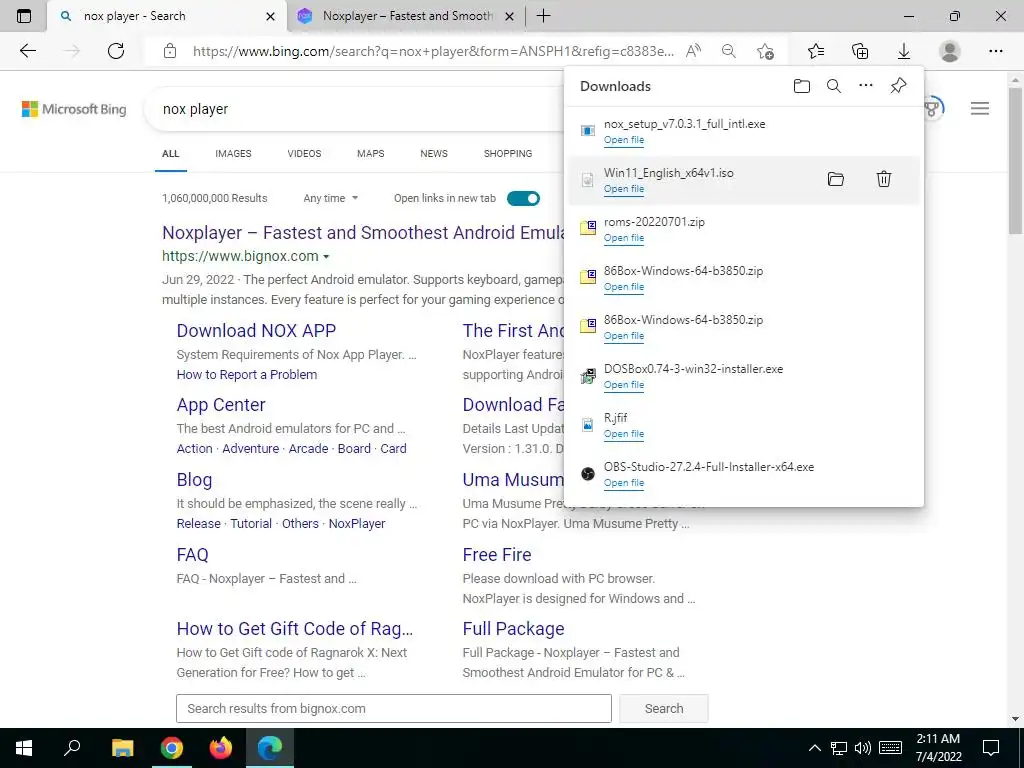Switch to the nox player Search tab
Image resolution: width=1024 pixels, height=768 pixels.
coord(167,16)
